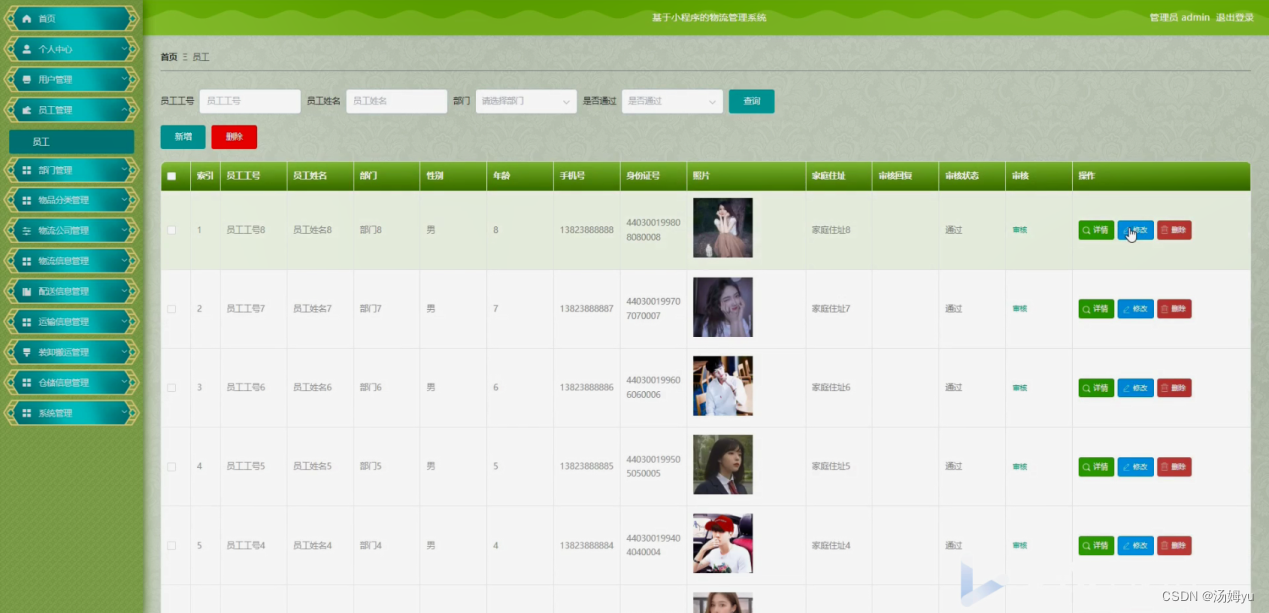The height and width of the screenshot is (613, 1269).
Task: Open the 部门 select dropdown
Action: 526,101
